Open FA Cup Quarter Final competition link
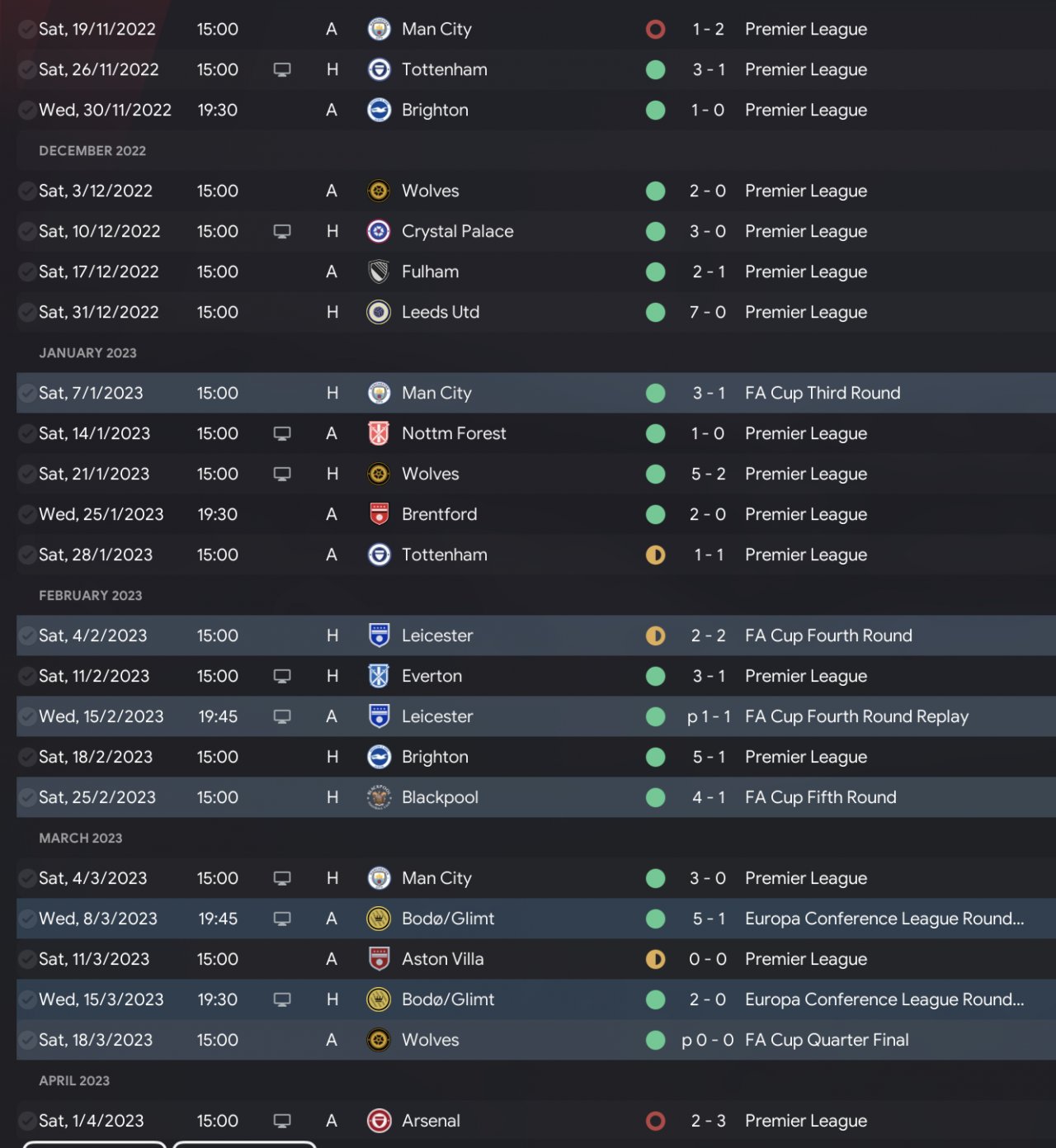Image resolution: width=1056 pixels, height=1148 pixels. click(827, 1040)
